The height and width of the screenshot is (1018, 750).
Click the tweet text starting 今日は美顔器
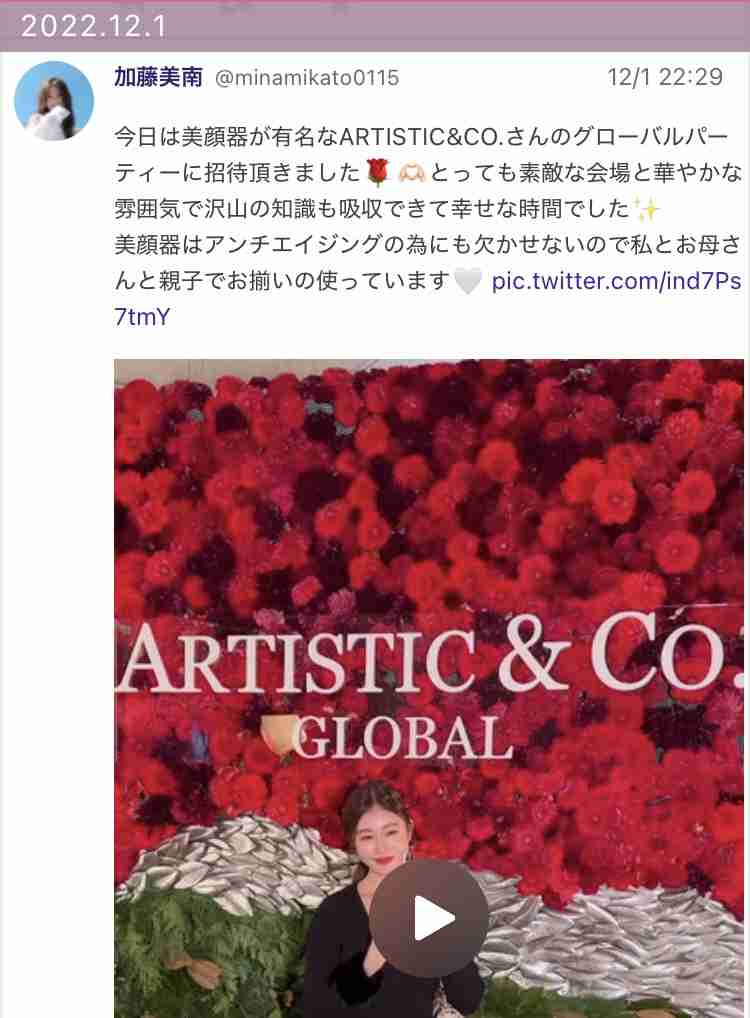(428, 227)
